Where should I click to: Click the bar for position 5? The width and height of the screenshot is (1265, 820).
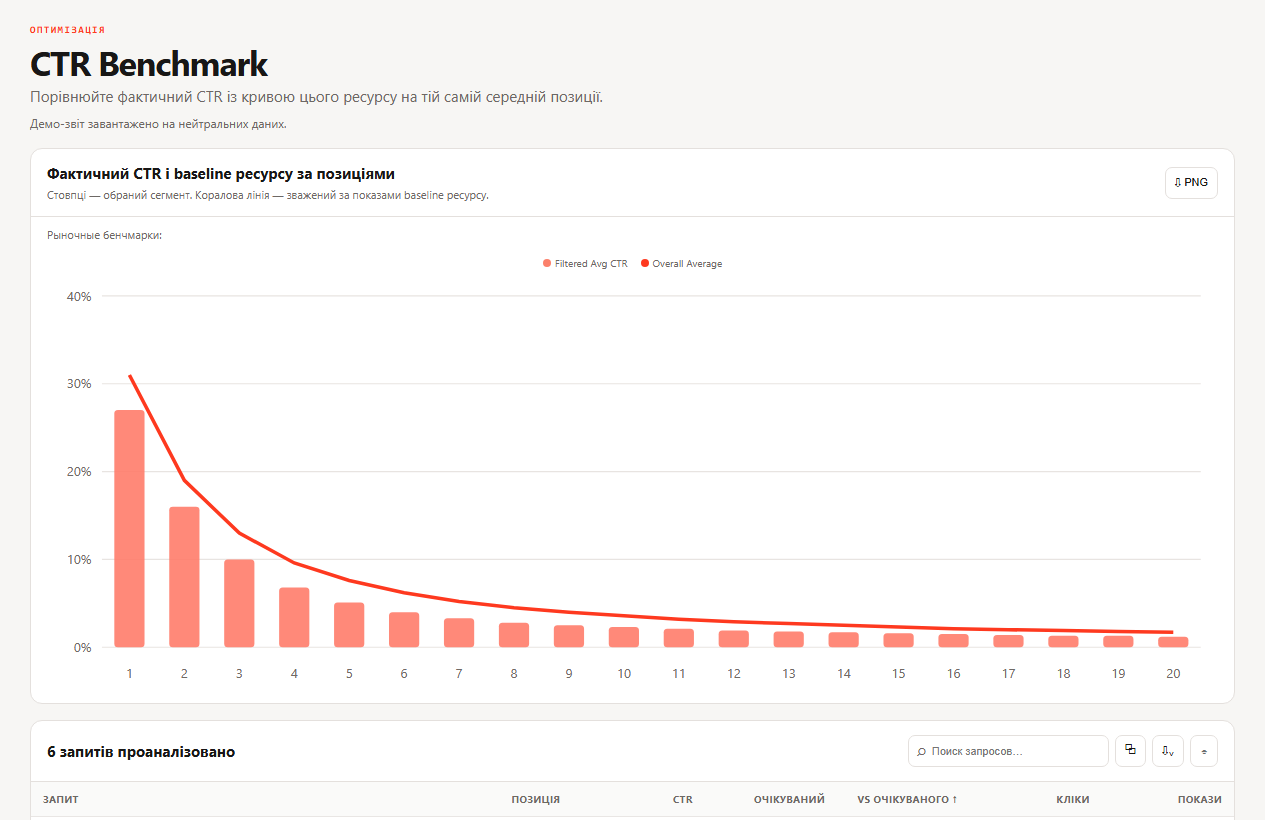click(x=349, y=625)
